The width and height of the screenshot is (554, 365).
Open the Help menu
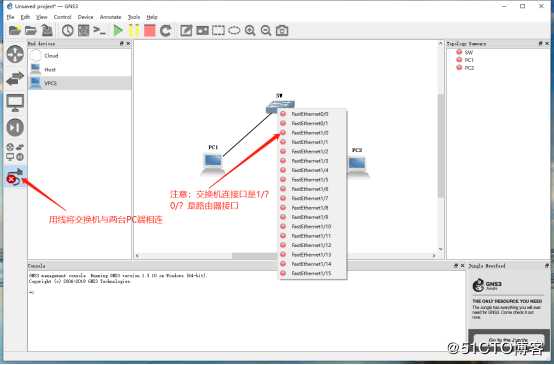pyautogui.click(x=152, y=17)
